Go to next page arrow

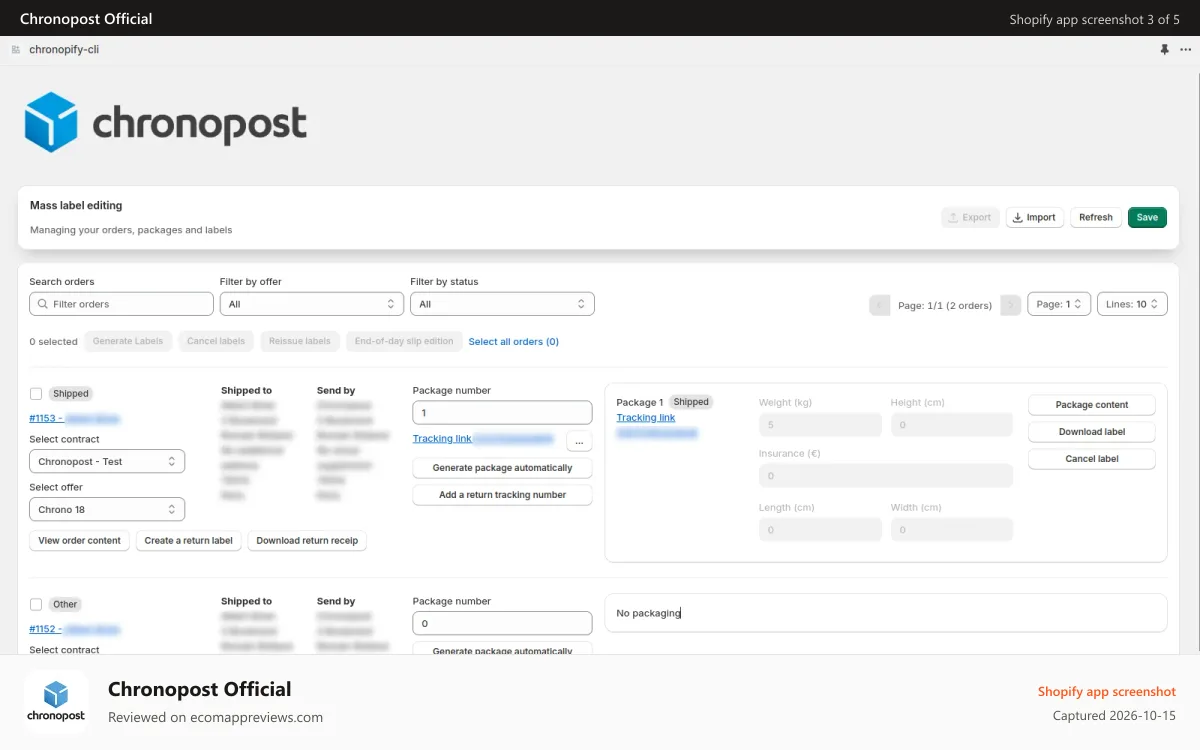[1011, 305]
